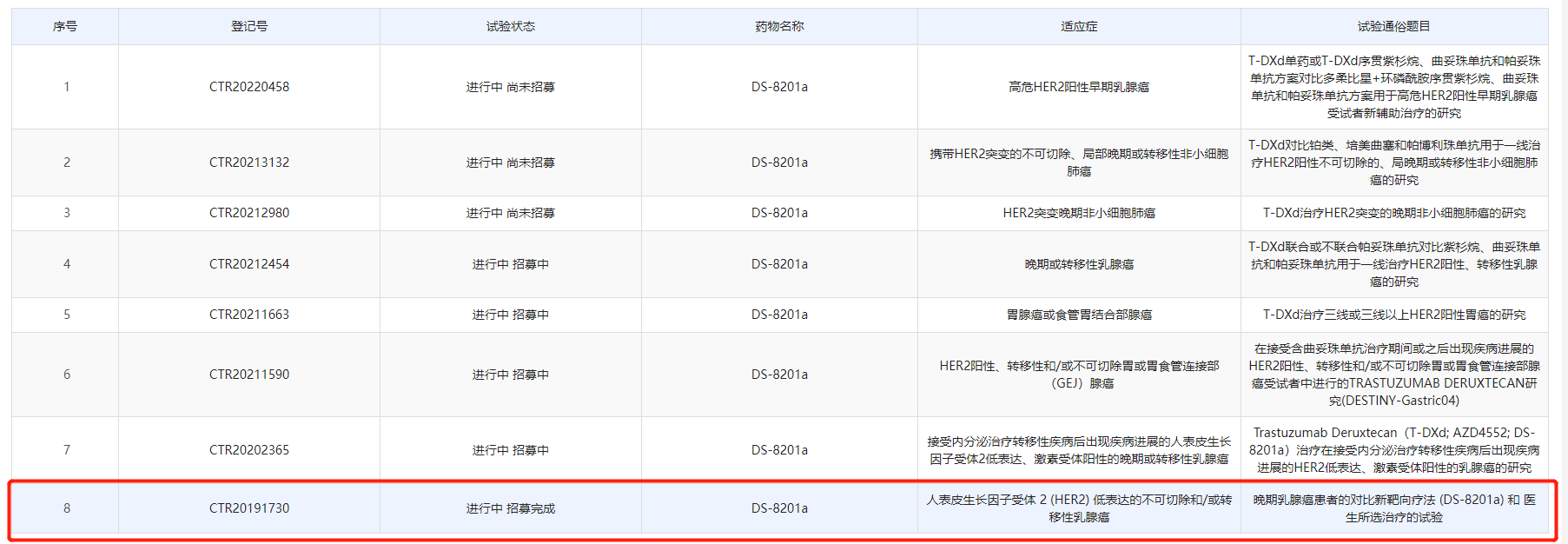Viewport: 1568px width, 544px height.
Task: Click the 试验通俗题目 column header
Action: (x=1393, y=27)
